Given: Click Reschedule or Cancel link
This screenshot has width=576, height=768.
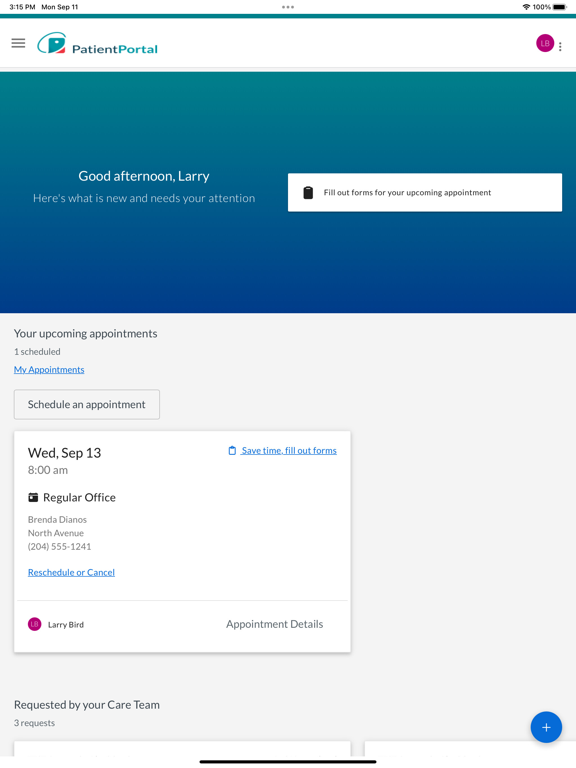Looking at the screenshot, I should [x=72, y=573].
